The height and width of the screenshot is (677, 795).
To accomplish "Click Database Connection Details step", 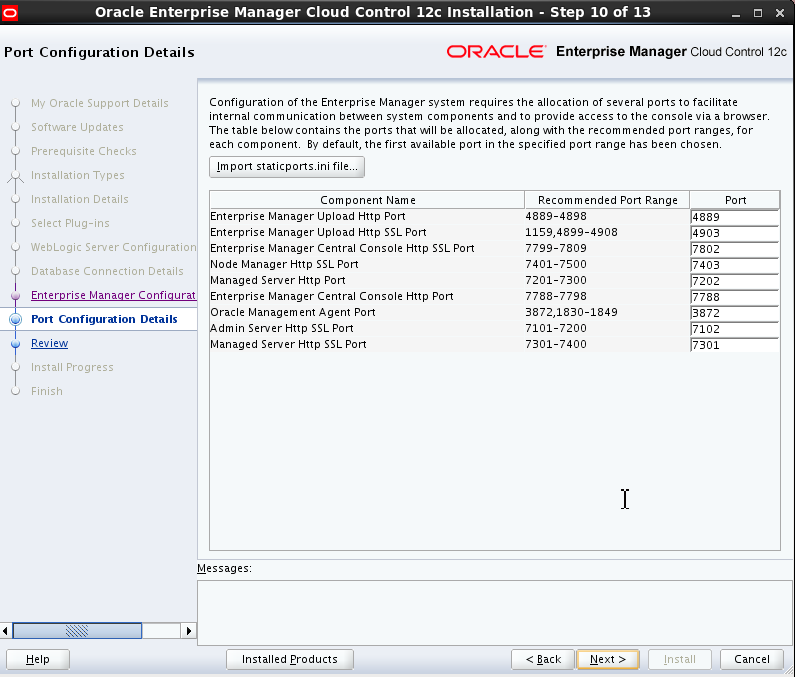I will point(107,271).
